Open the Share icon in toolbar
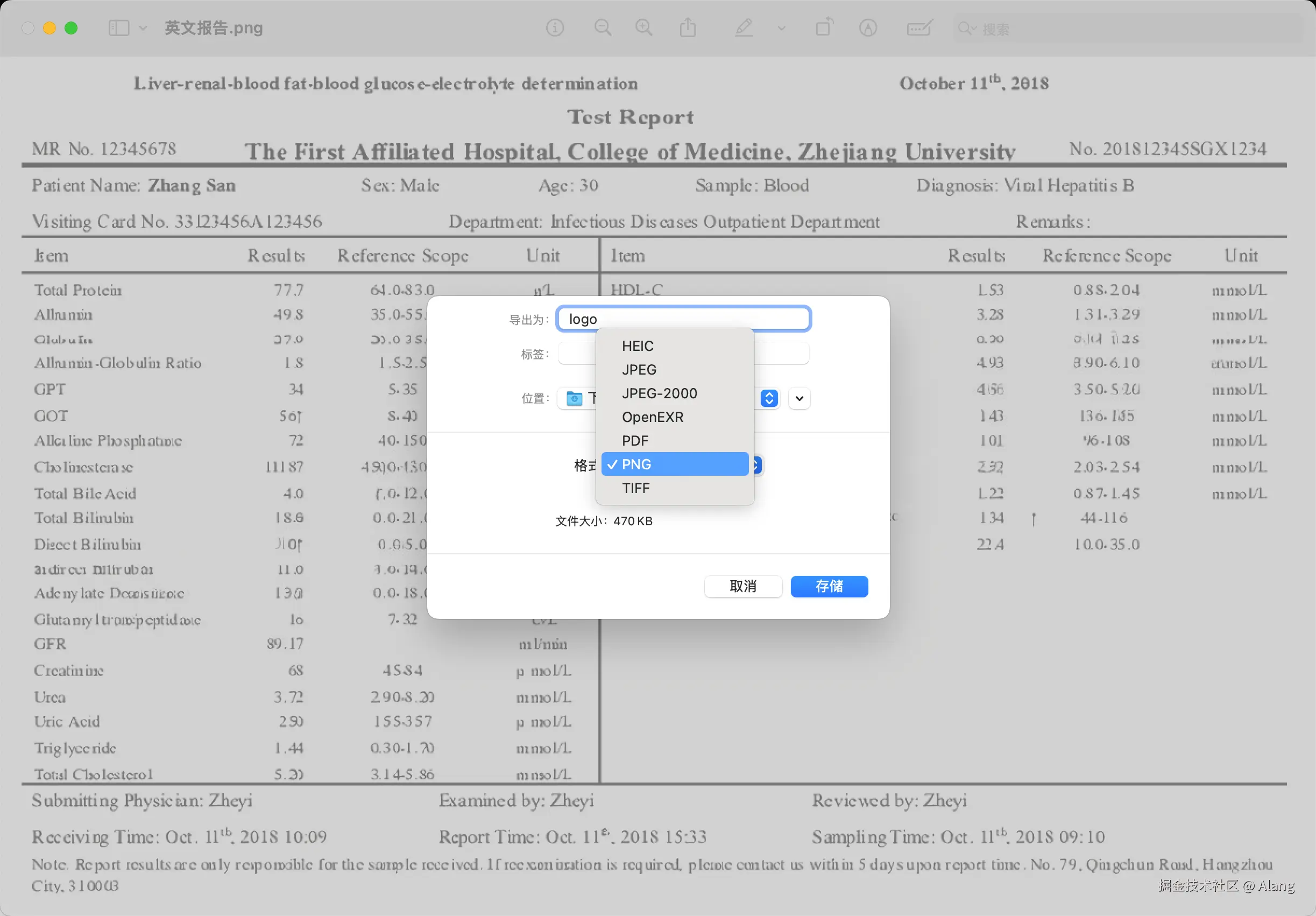This screenshot has height=916, width=1316. pyautogui.click(x=687, y=27)
